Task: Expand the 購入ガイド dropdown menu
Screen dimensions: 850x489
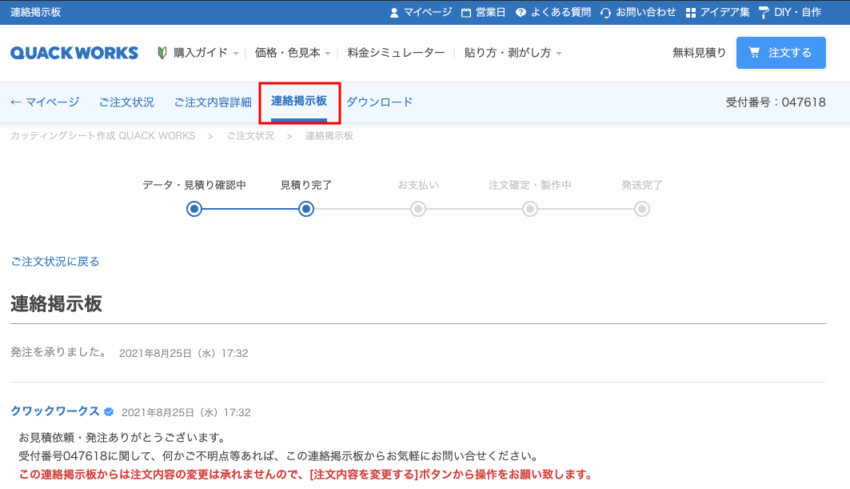Action: click(198, 53)
